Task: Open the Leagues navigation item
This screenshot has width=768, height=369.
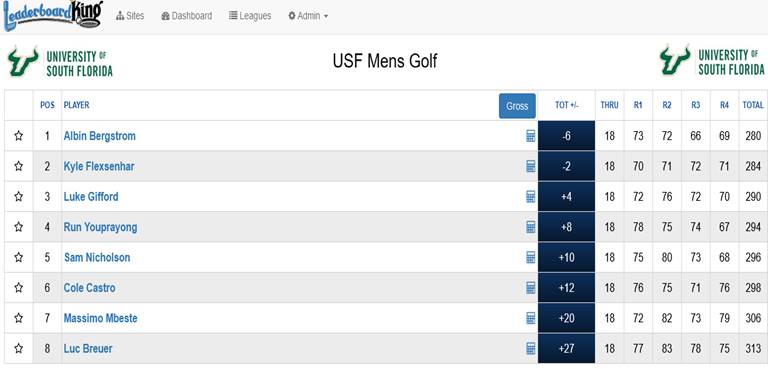Action: pos(250,16)
